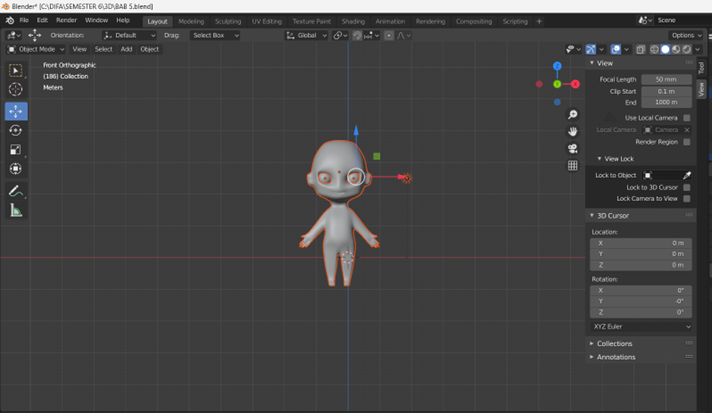Select the Transform tool
The width and height of the screenshot is (712, 413).
tap(15, 169)
